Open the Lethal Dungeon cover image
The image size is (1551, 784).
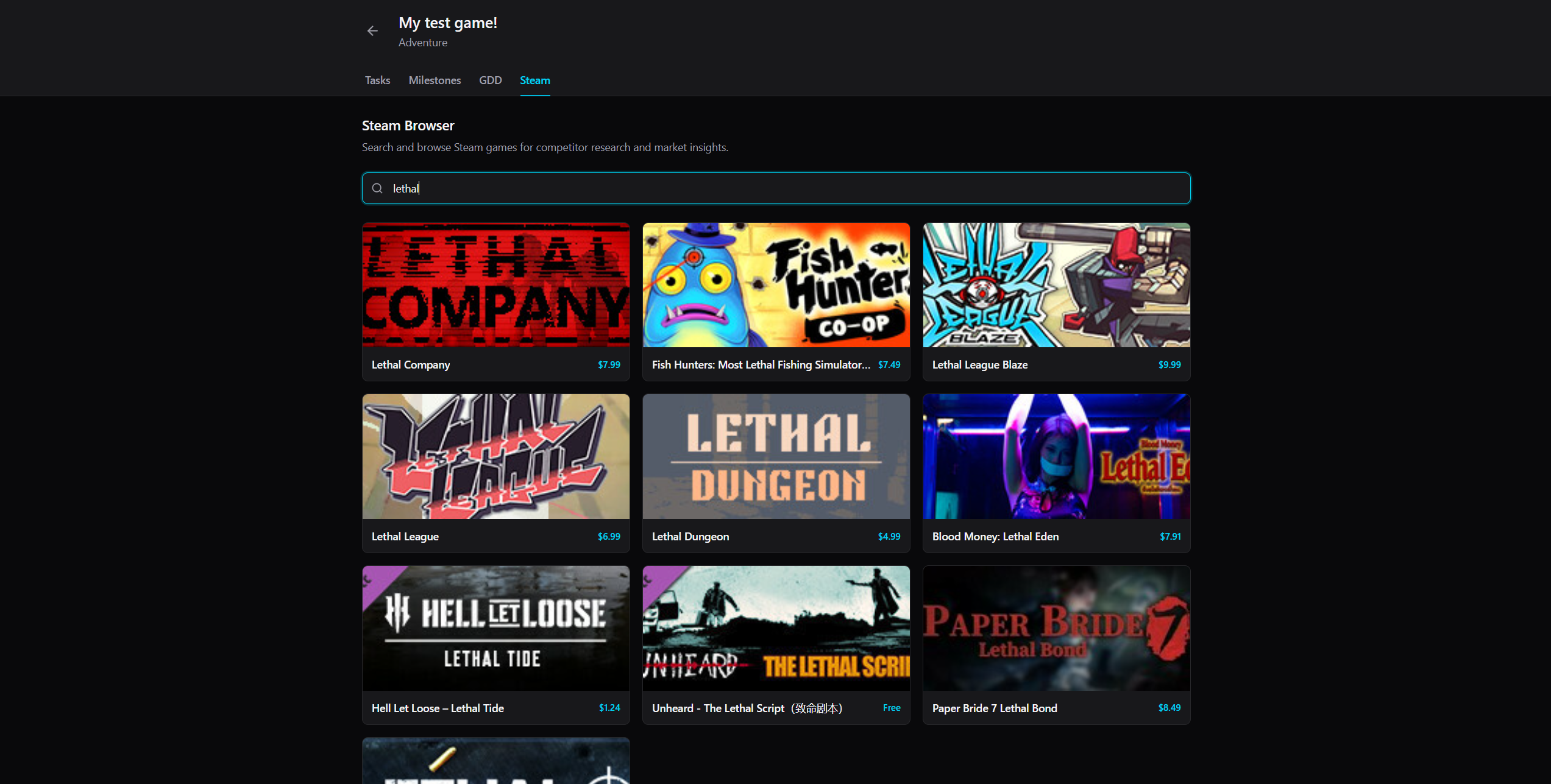(776, 456)
